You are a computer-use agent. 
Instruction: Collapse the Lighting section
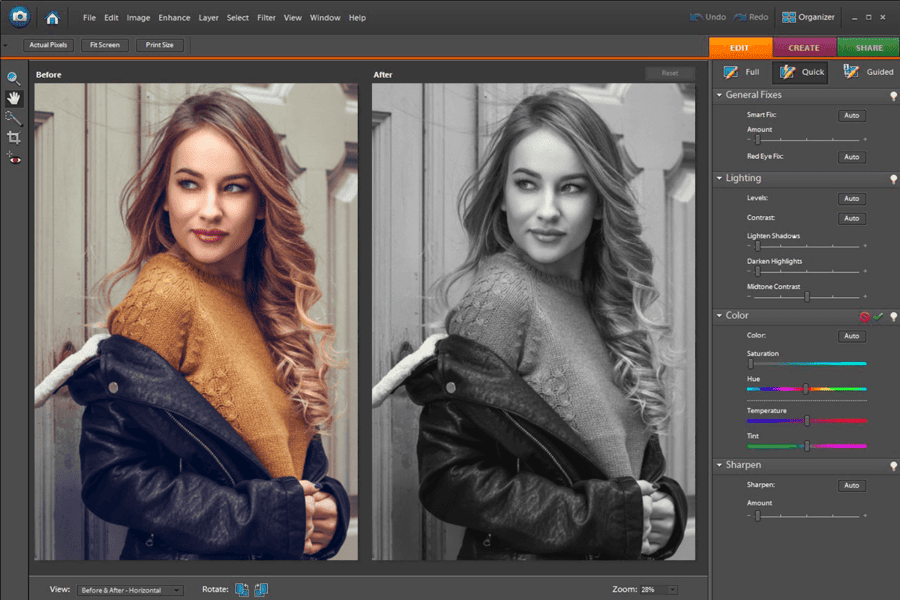718,178
